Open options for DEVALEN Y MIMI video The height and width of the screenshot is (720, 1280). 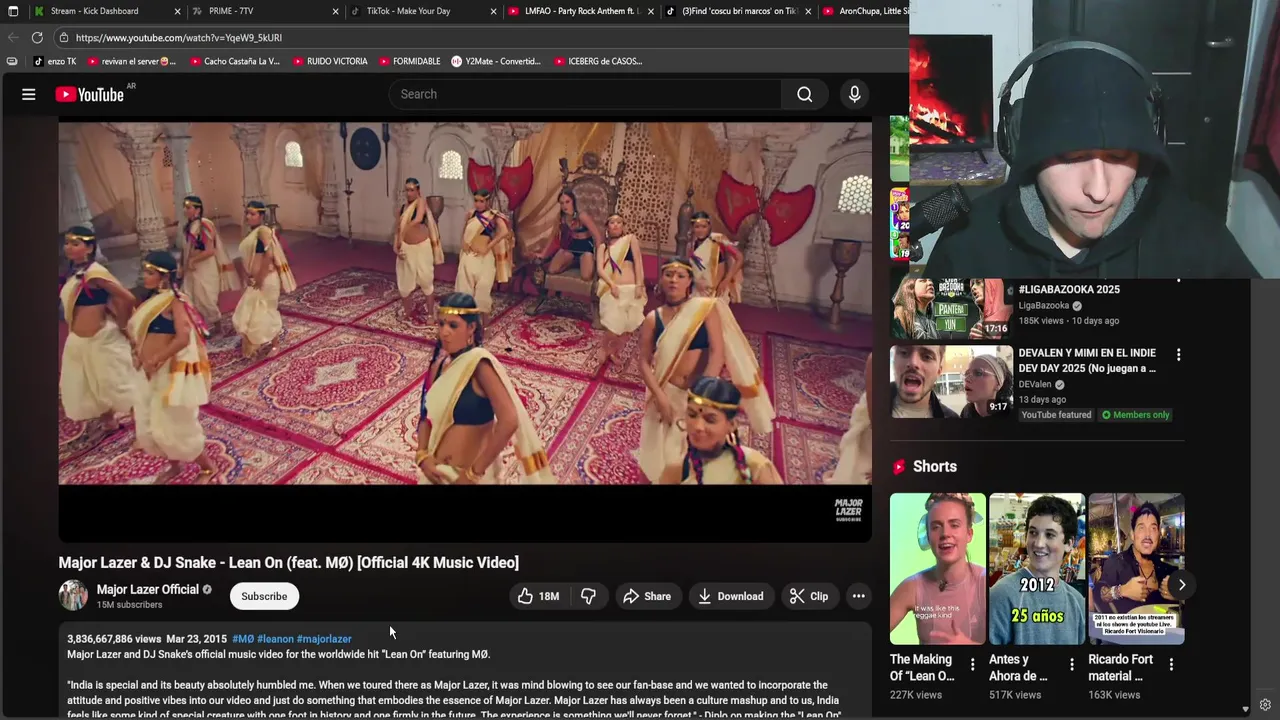[1179, 355]
